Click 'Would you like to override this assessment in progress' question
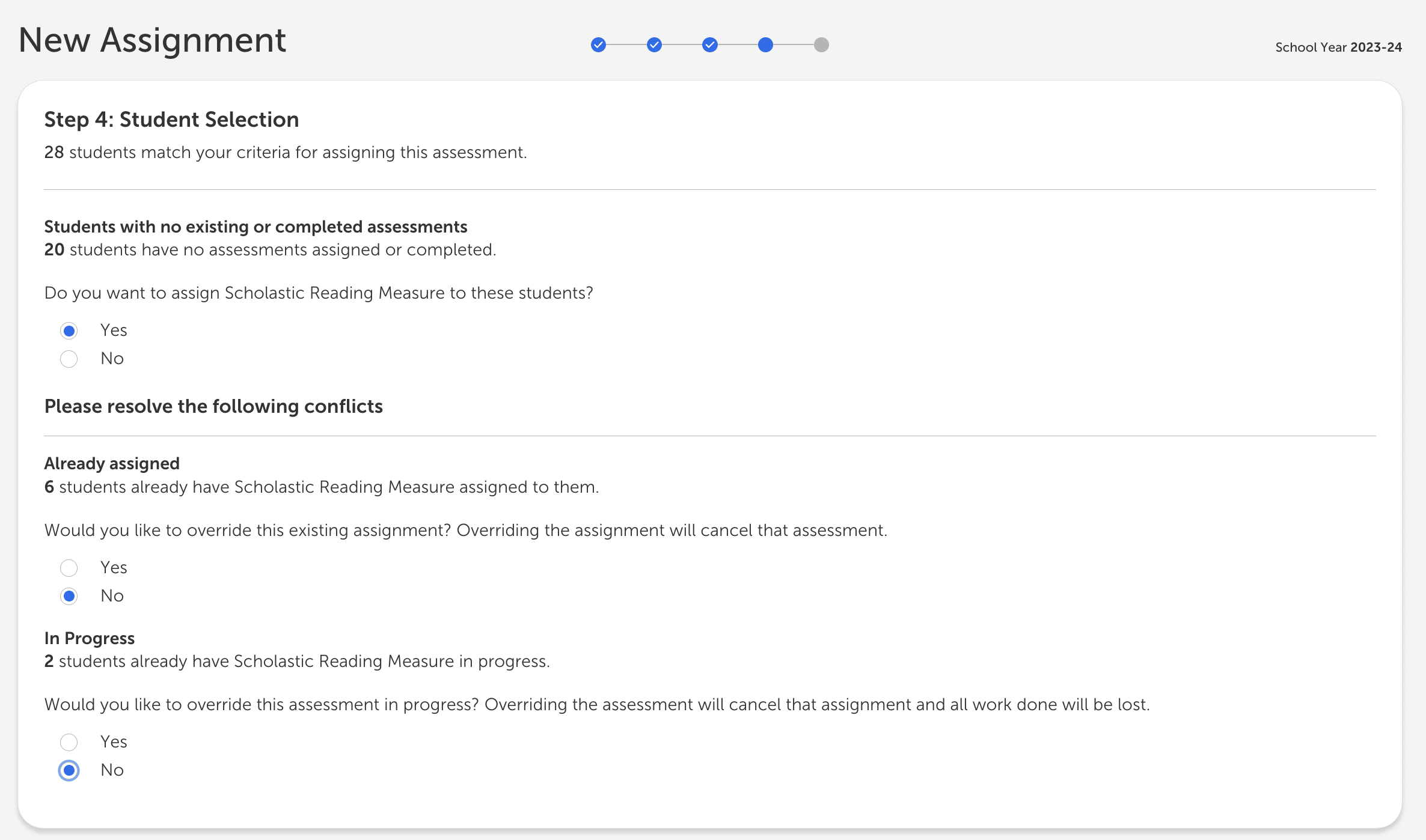Screen dimensions: 1426x840 [x=597, y=705]
